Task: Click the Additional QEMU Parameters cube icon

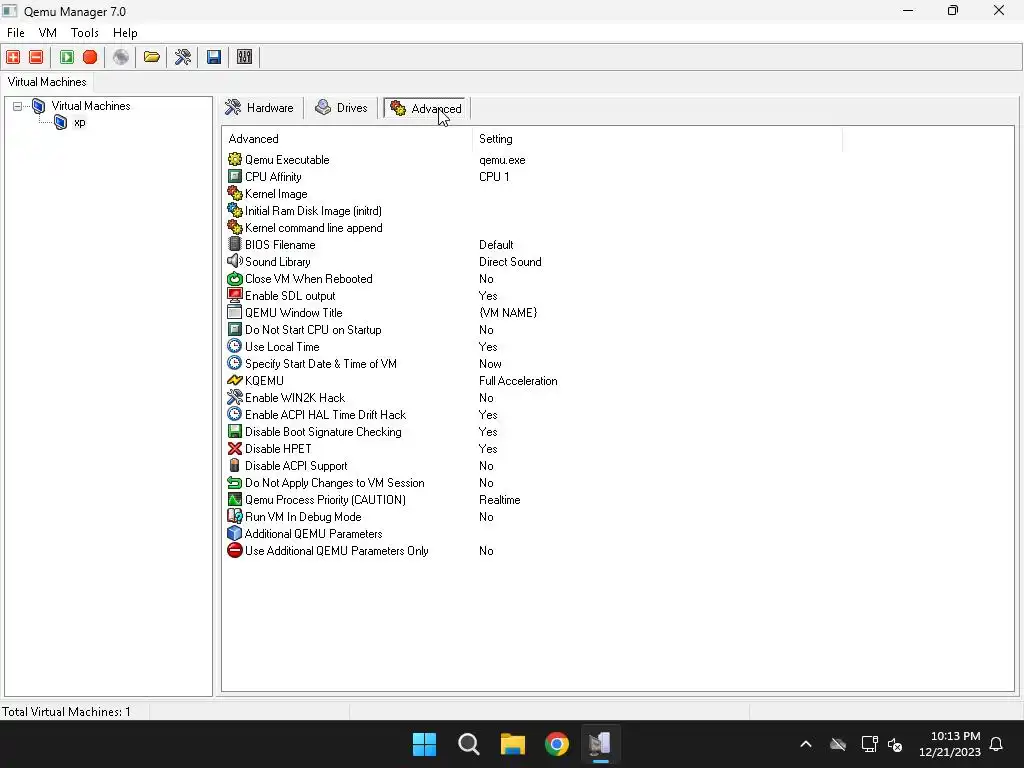Action: (234, 533)
